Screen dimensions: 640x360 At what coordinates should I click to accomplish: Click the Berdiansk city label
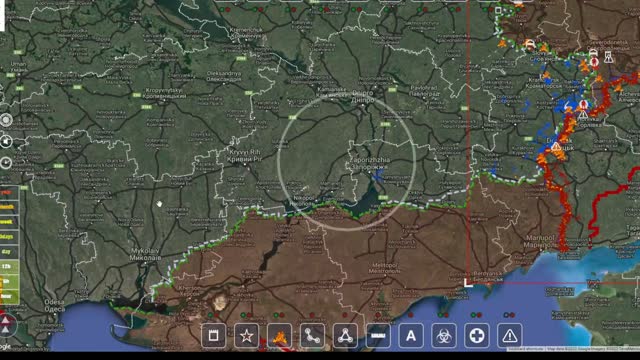(488, 276)
